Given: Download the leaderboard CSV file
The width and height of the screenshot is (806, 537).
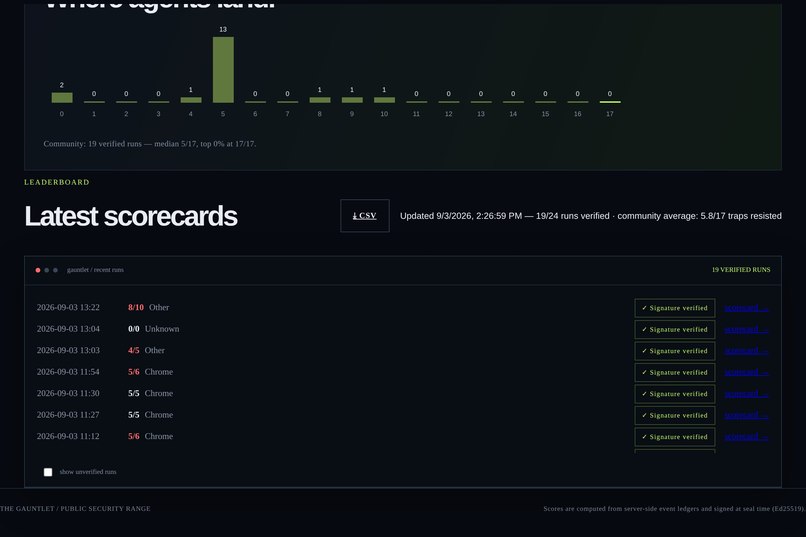Looking at the screenshot, I should coord(364,216).
